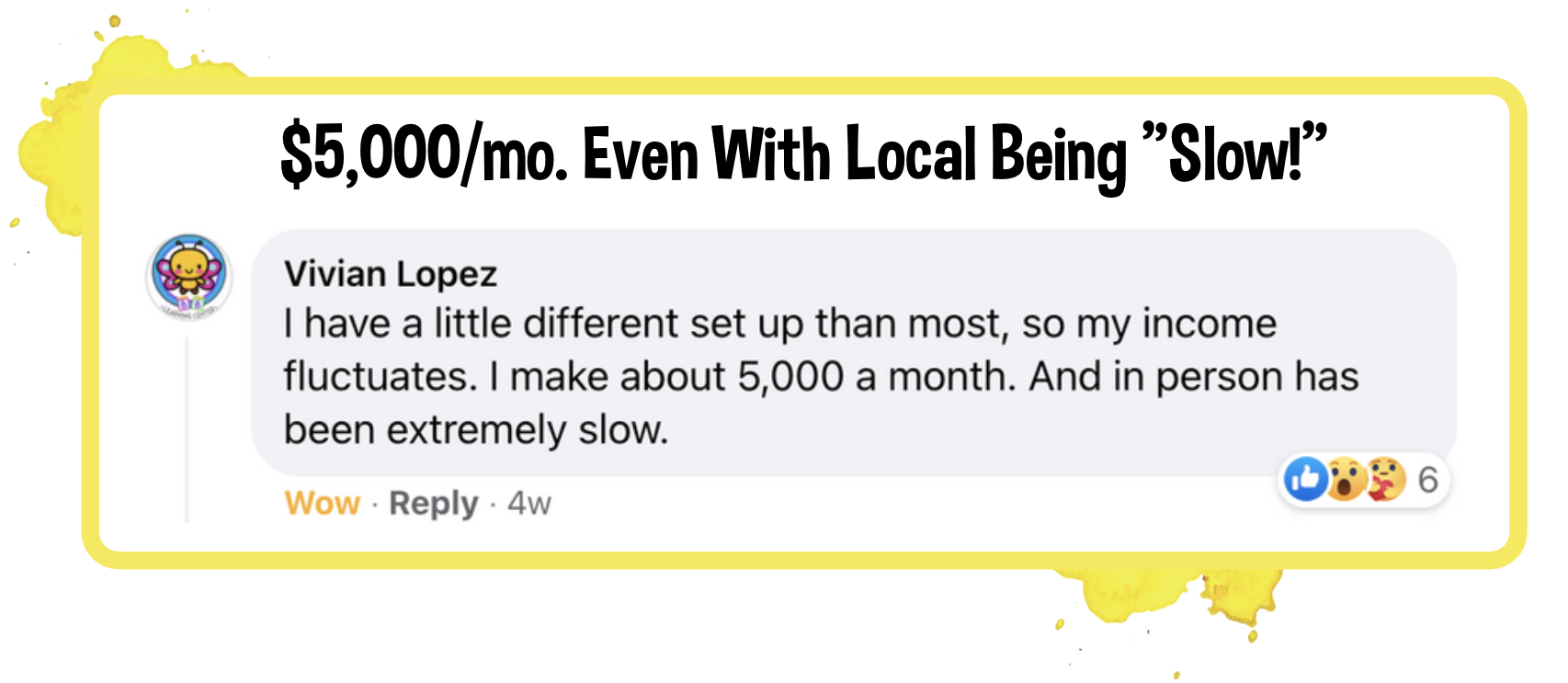This screenshot has height=683, width=1568.
Task: Click "Even With Local Being" headline words
Action: (x=855, y=154)
